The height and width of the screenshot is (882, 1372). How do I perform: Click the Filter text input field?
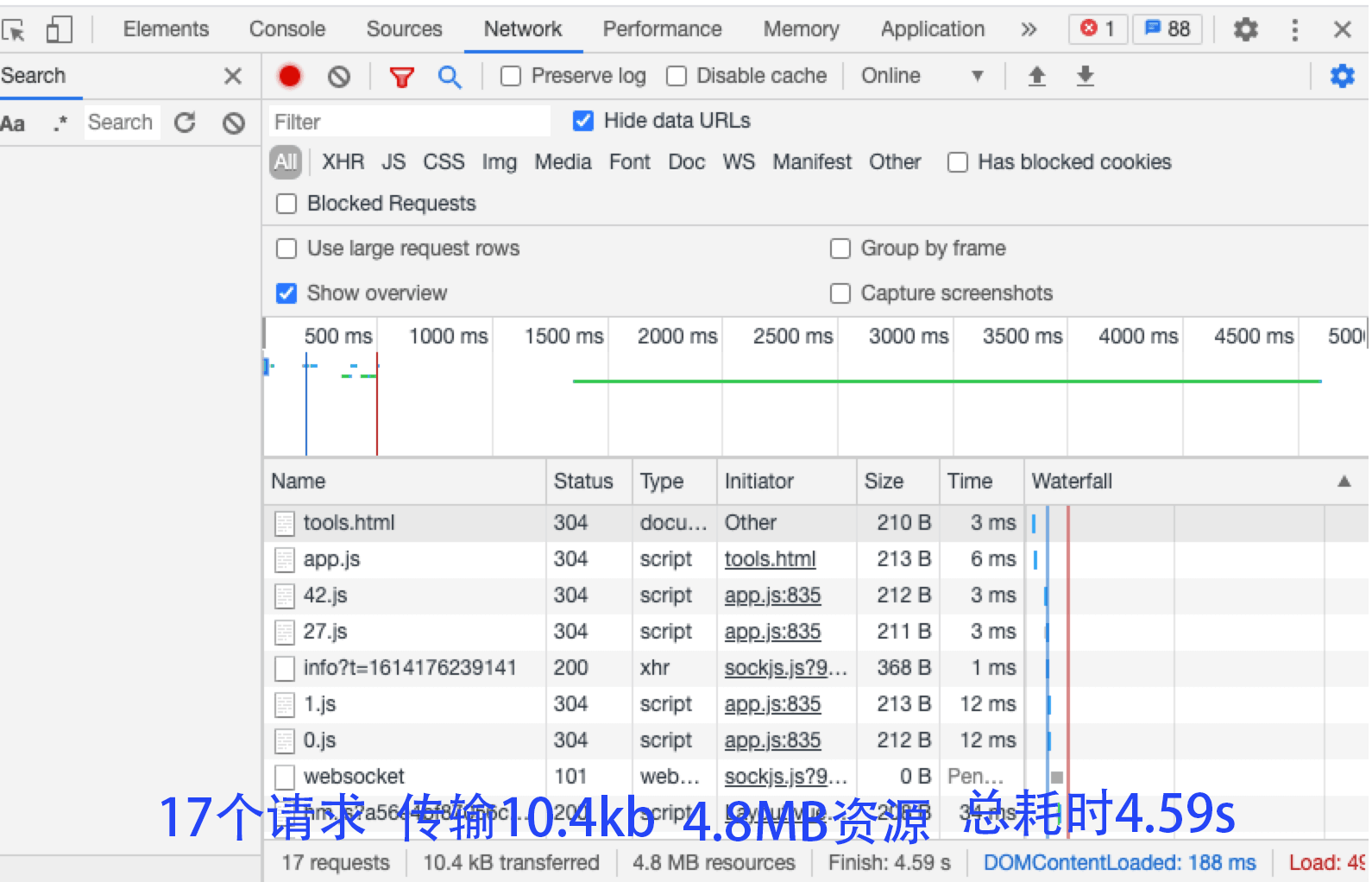click(410, 122)
